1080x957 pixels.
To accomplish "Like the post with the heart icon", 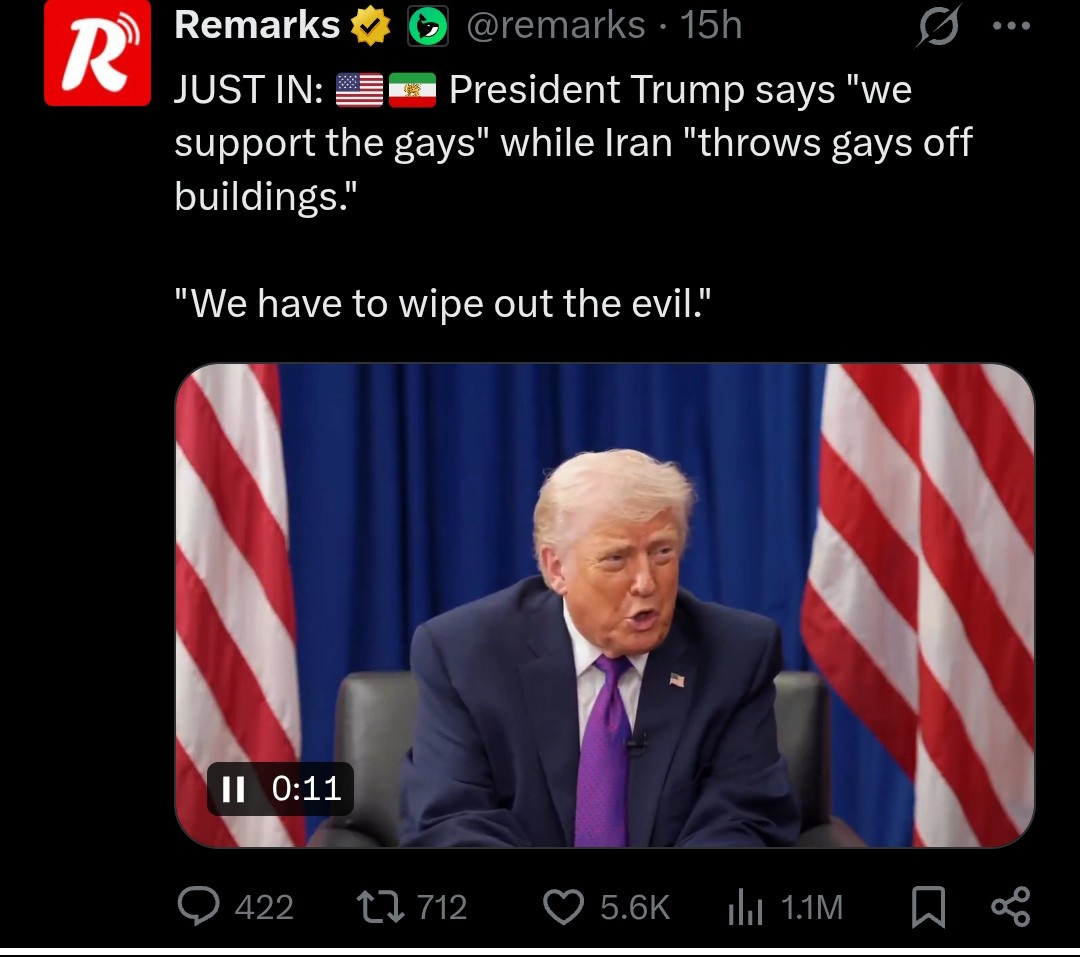I will 563,907.
